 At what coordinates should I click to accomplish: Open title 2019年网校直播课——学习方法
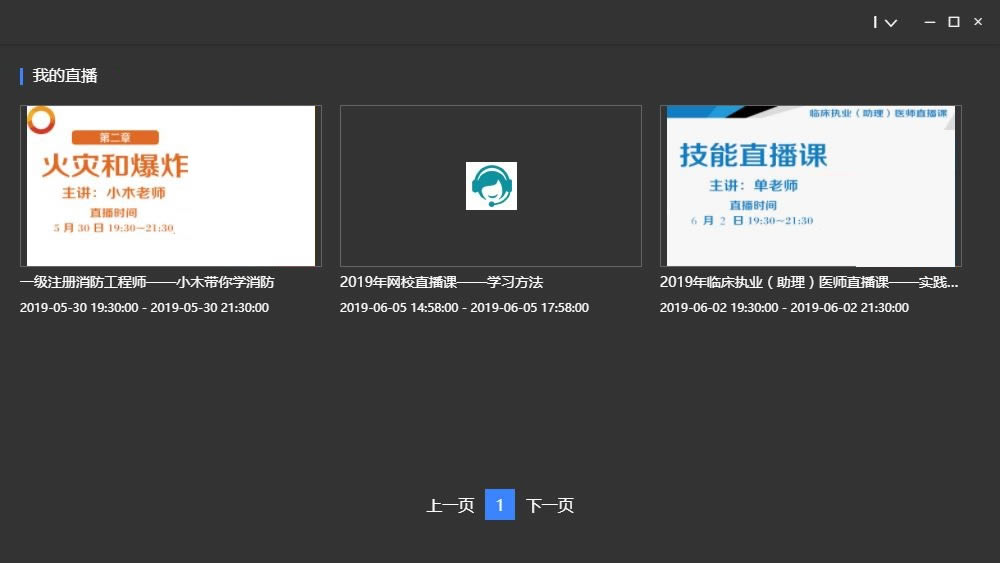point(441,282)
